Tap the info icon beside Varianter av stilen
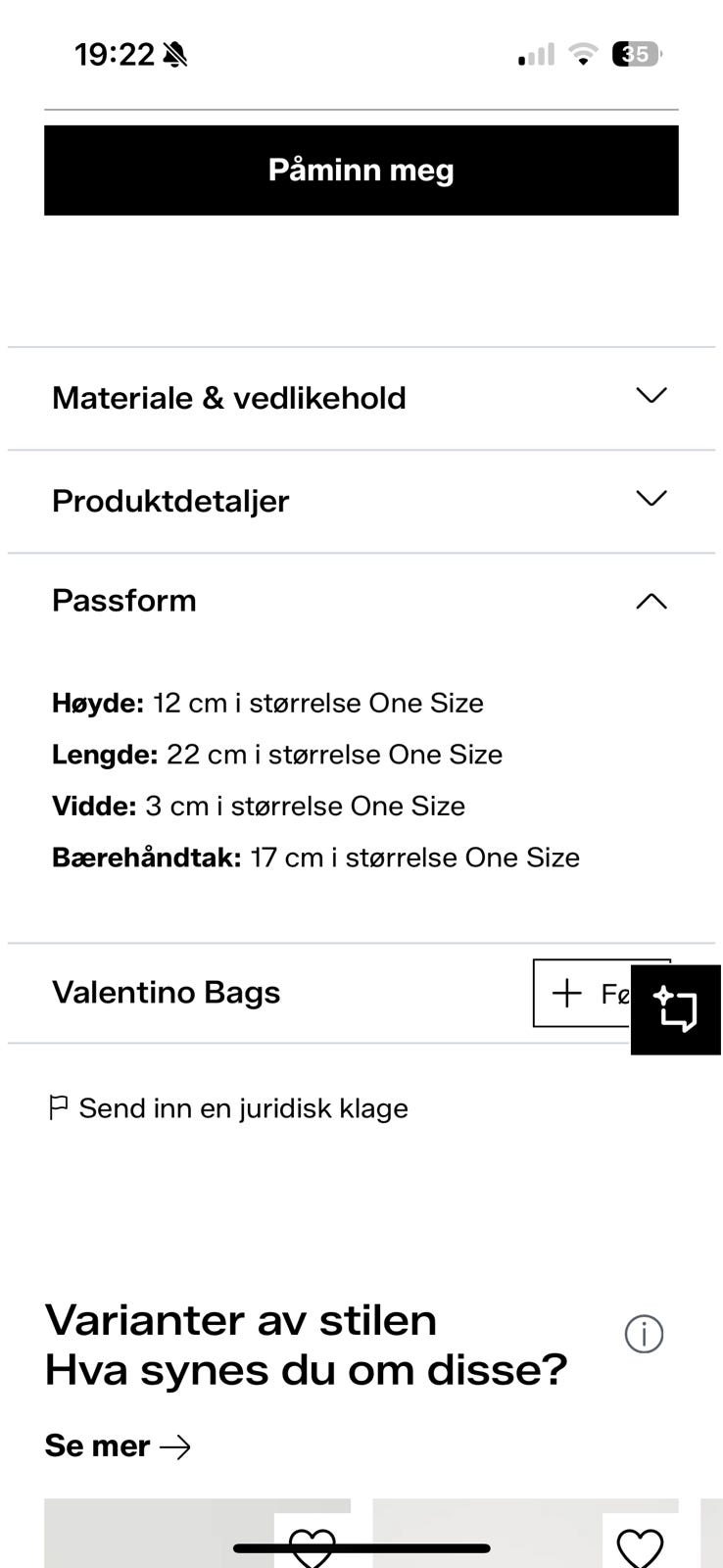The height and width of the screenshot is (1568, 723). (644, 1334)
